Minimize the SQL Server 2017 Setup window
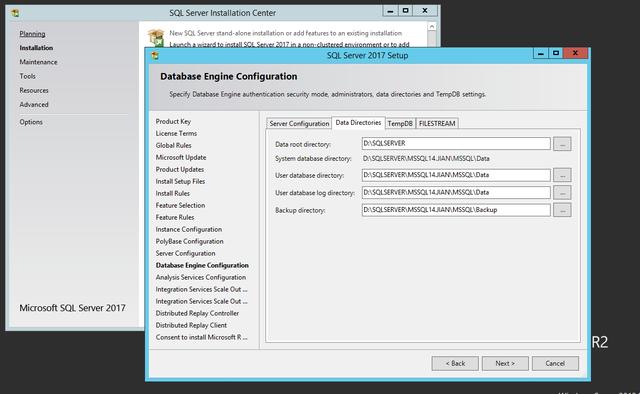The width and height of the screenshot is (640, 394). pyautogui.click(x=541, y=53)
